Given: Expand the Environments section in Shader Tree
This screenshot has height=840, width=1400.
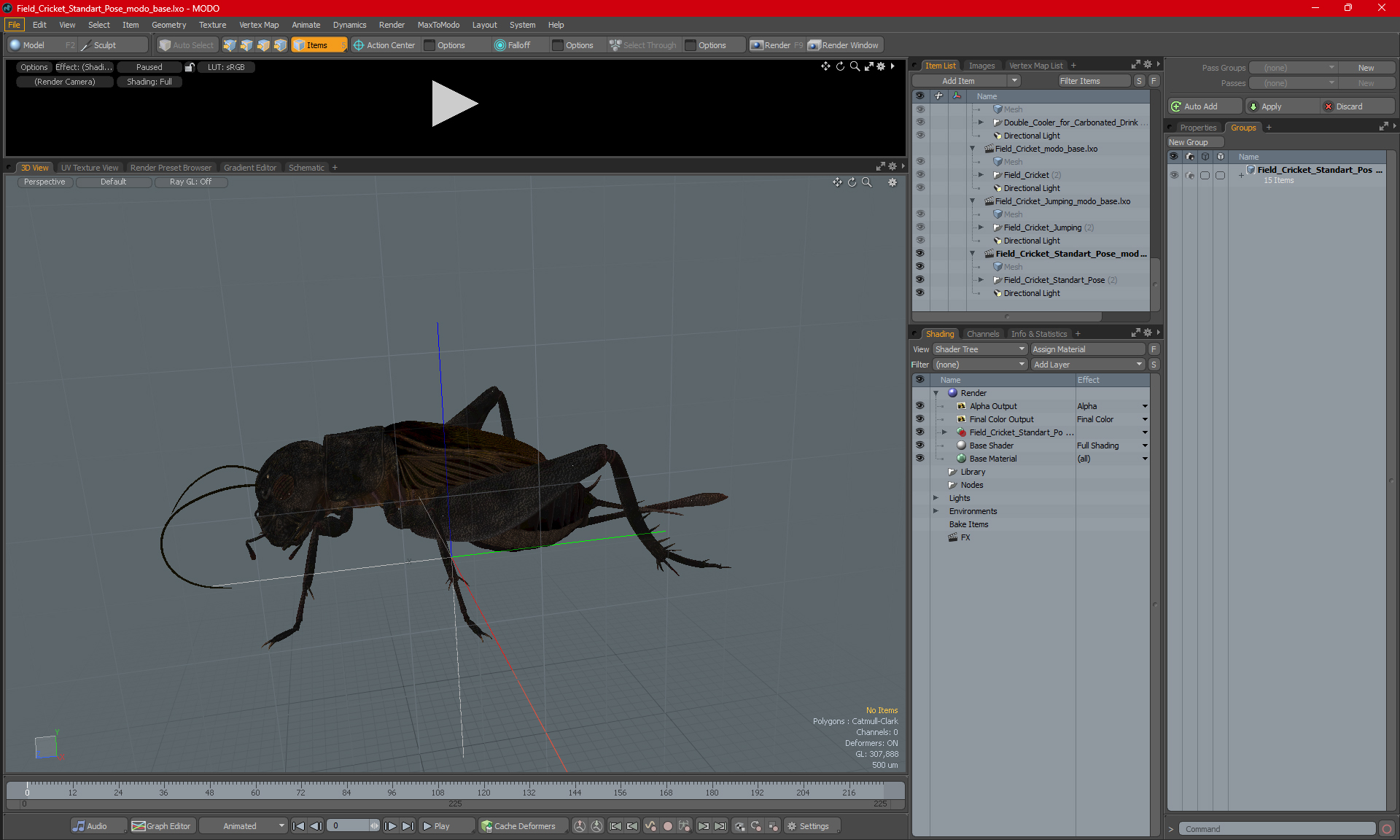Looking at the screenshot, I should tap(935, 511).
